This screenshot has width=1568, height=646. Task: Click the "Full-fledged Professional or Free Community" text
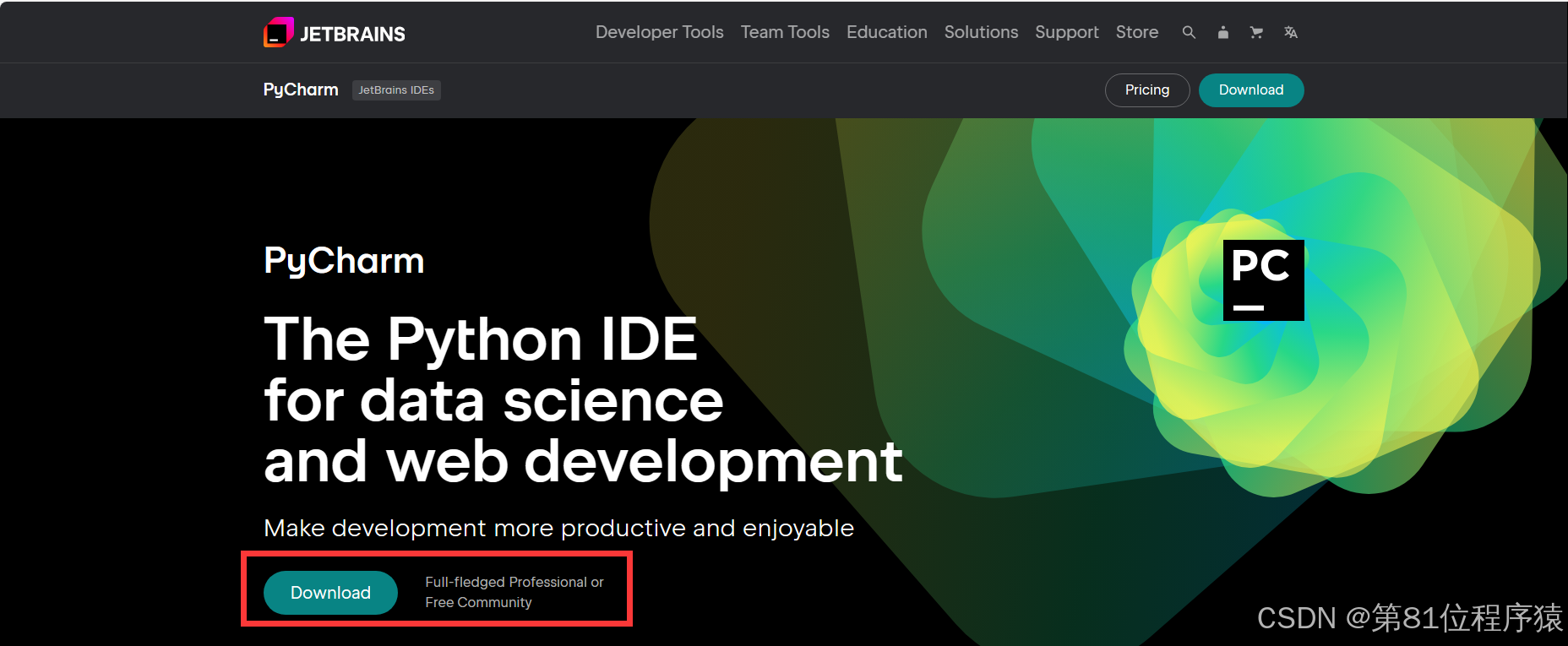(x=514, y=592)
